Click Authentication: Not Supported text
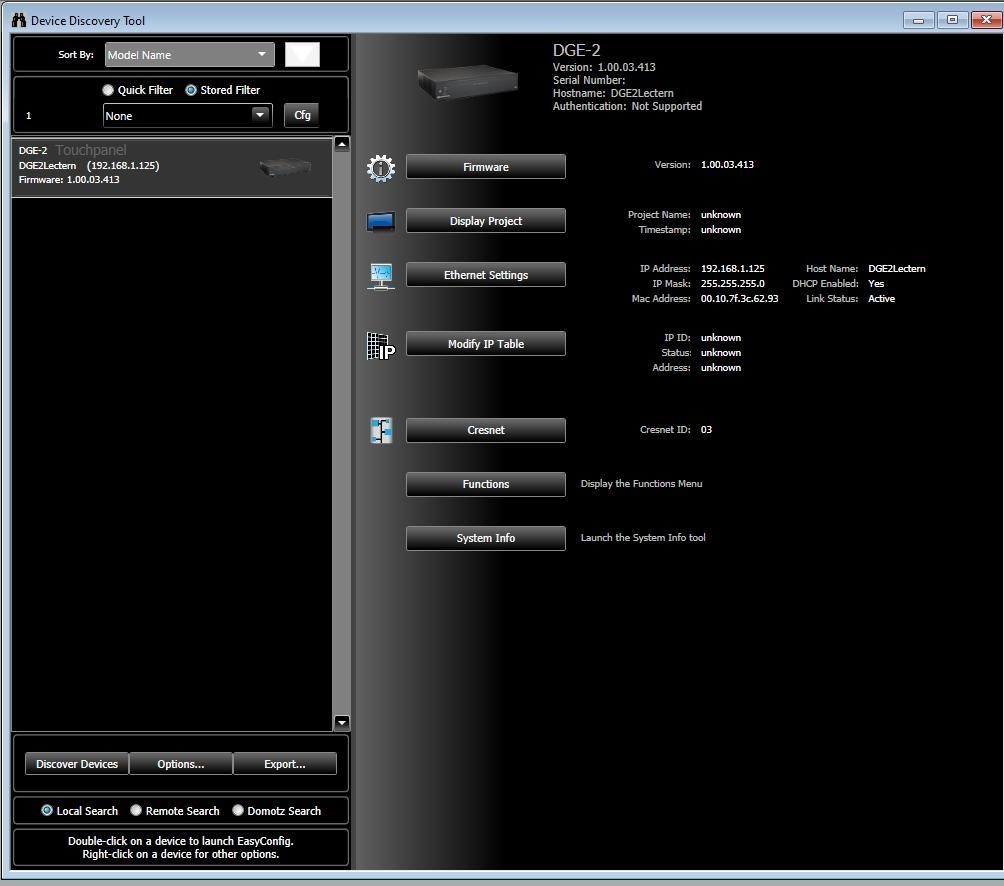 tap(627, 106)
